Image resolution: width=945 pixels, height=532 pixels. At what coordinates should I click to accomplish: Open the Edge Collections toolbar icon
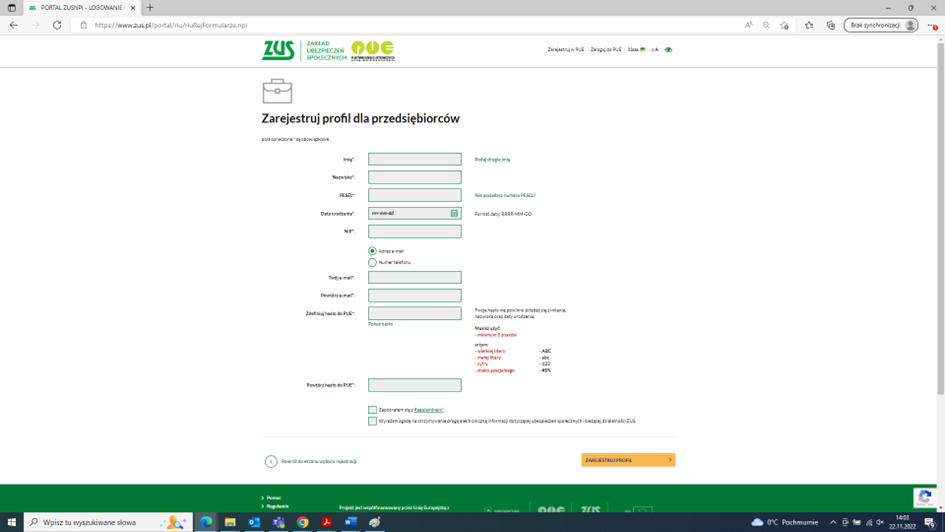(830, 25)
